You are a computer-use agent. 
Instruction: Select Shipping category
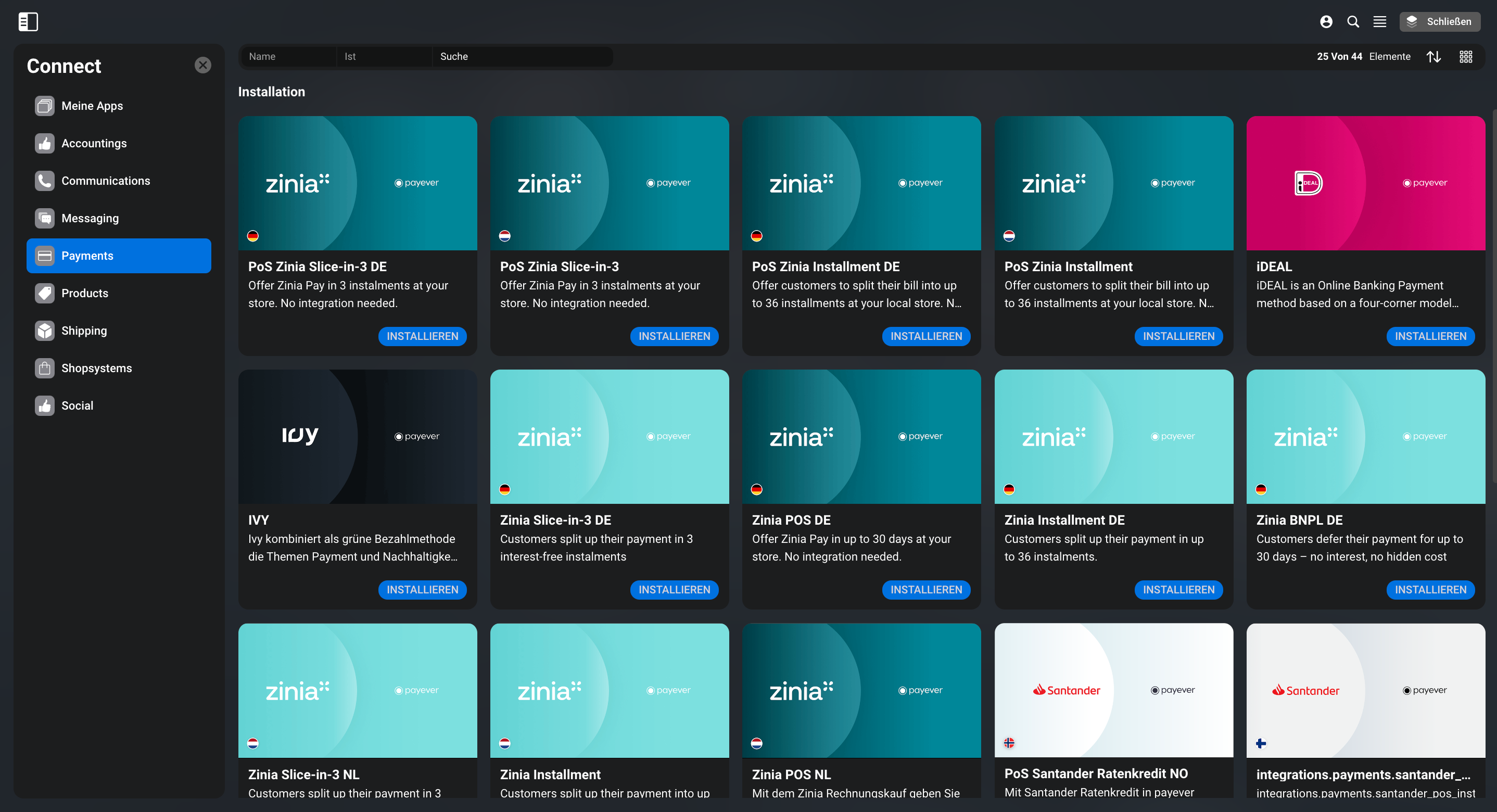point(119,331)
